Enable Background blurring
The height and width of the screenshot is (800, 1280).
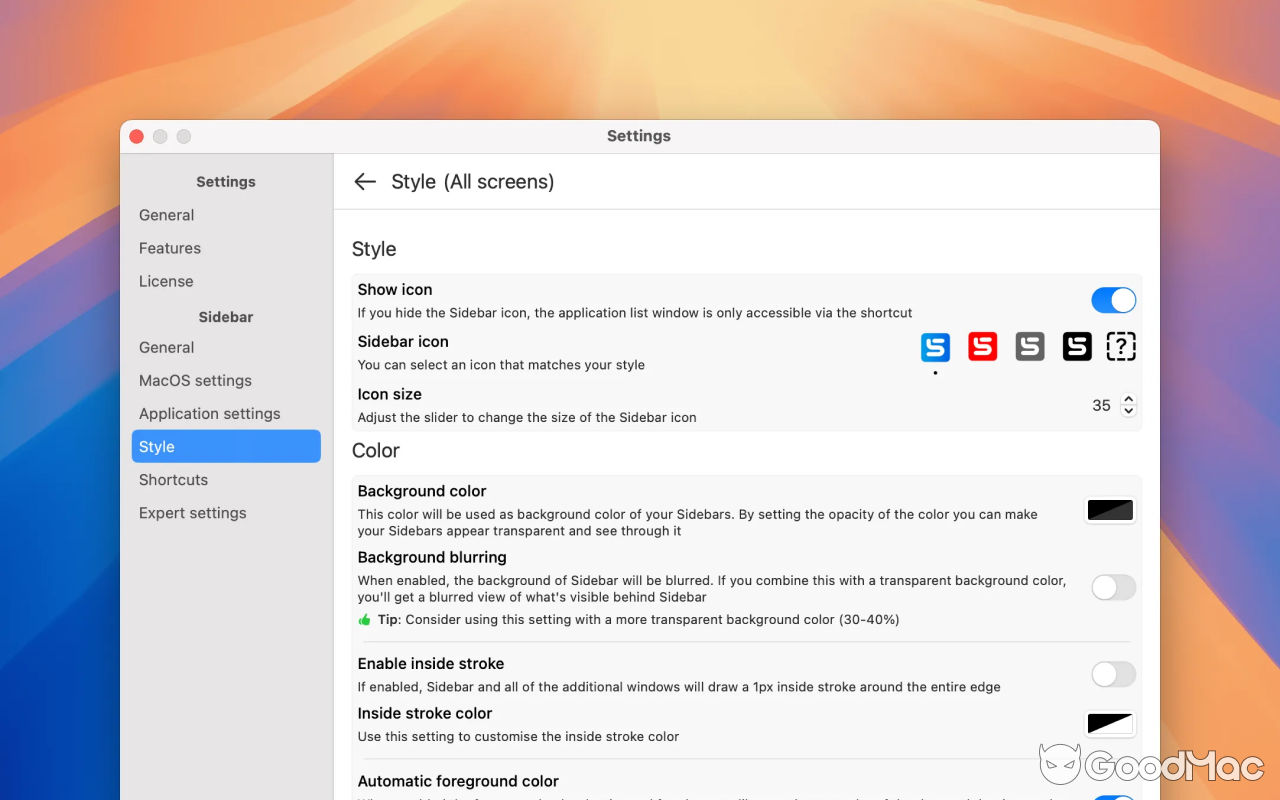[x=1113, y=587]
